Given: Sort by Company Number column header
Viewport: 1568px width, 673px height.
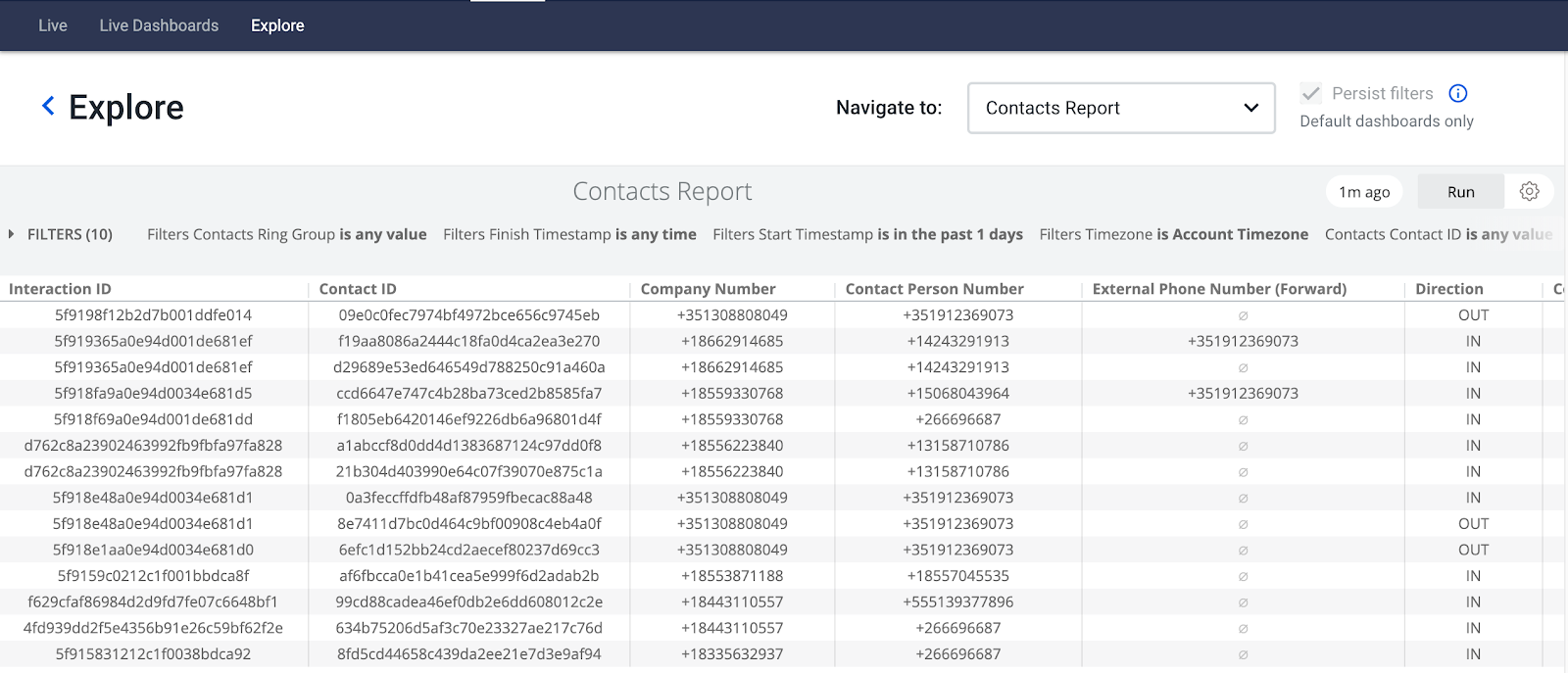Looking at the screenshot, I should point(708,289).
